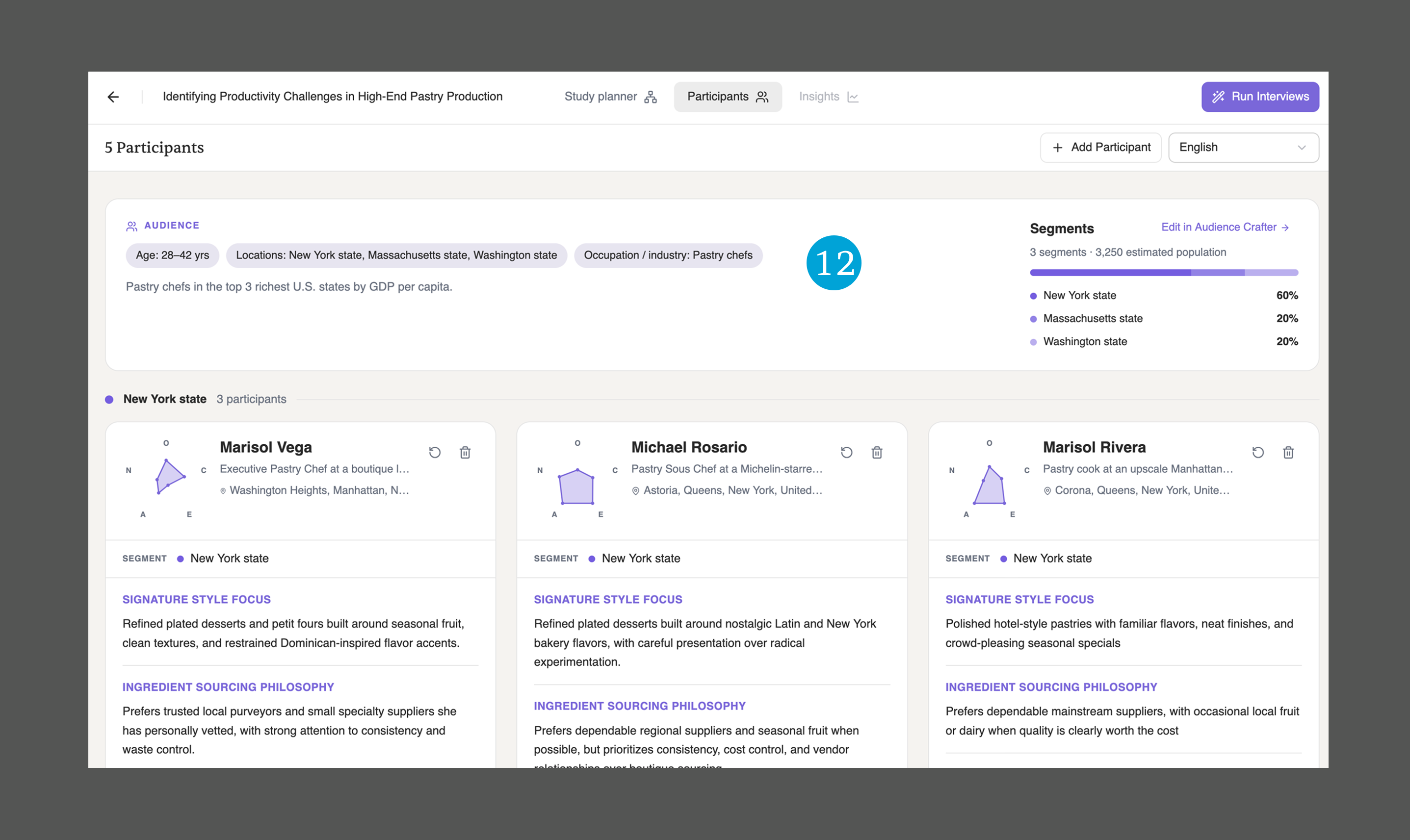The height and width of the screenshot is (840, 1410).
Task: Click the Washington state segment row
Action: coord(1164,341)
